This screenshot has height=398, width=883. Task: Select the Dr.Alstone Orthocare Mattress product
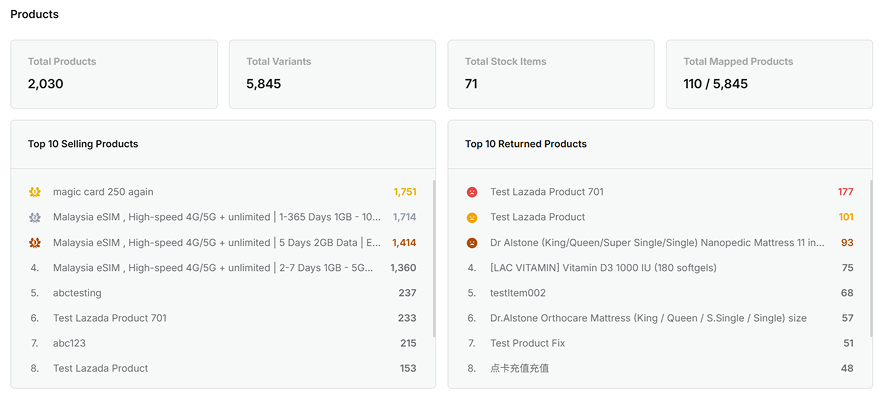click(x=648, y=318)
